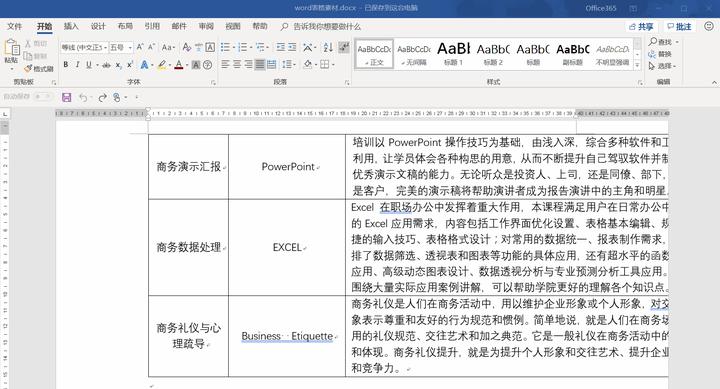
Task: Toggle strikethrough formatting
Action: pyautogui.click(x=106, y=65)
